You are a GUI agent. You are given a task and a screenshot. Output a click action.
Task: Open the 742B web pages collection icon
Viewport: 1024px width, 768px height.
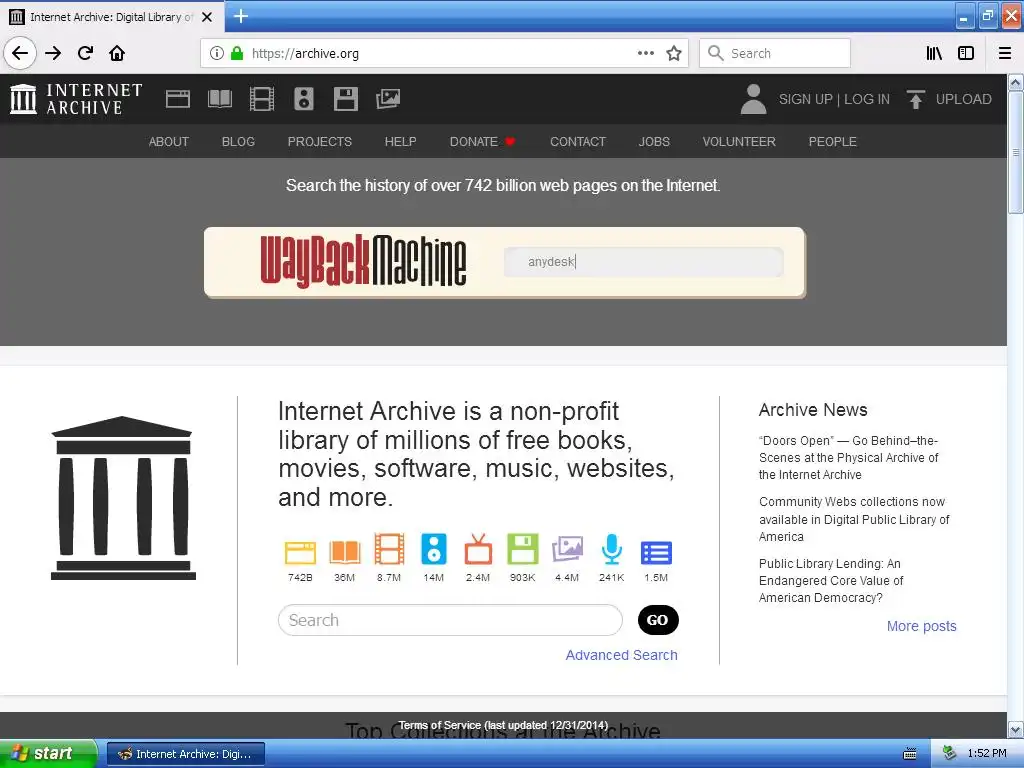(x=300, y=552)
